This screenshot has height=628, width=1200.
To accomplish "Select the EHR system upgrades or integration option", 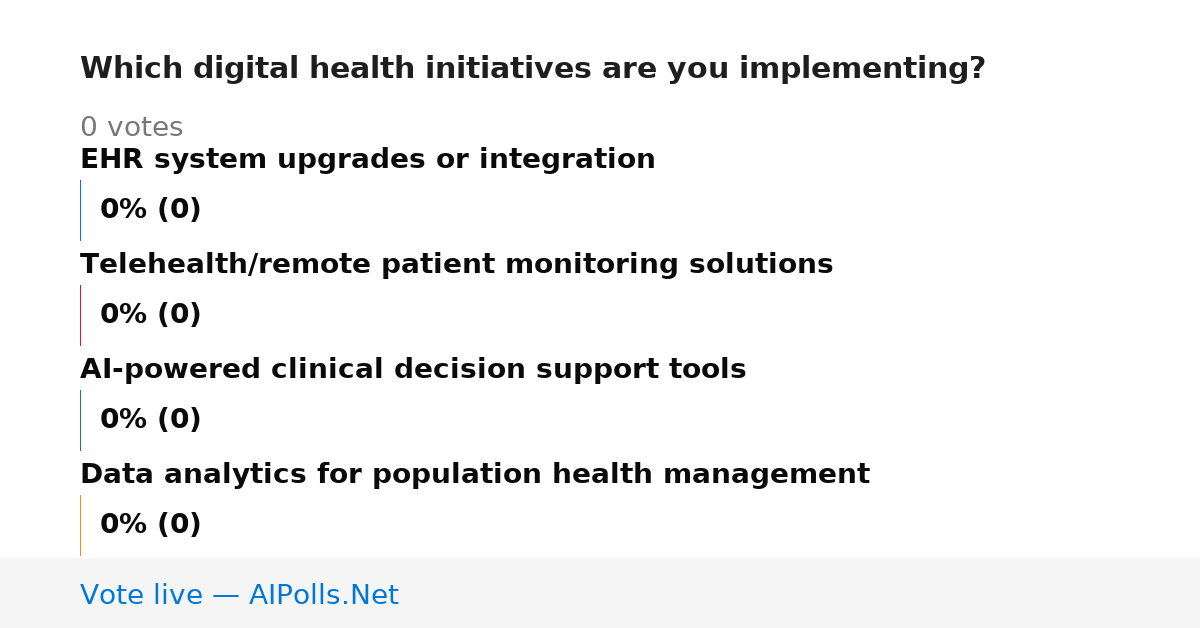I will (x=368, y=160).
